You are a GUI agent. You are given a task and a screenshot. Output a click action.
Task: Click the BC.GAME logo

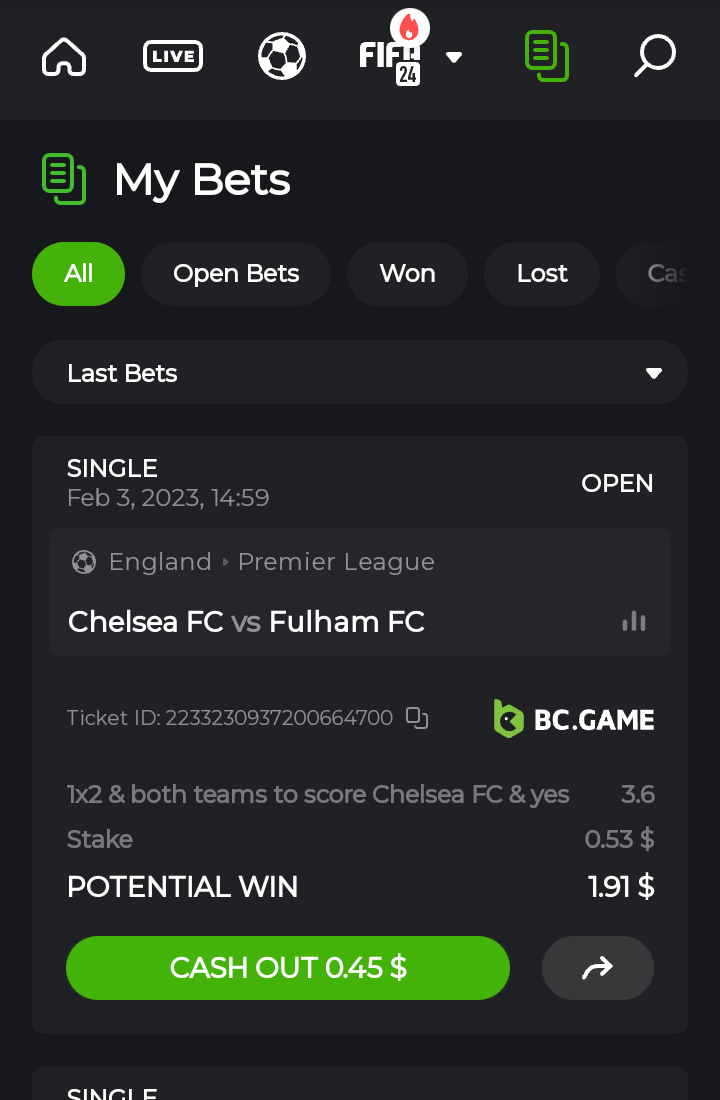(574, 719)
